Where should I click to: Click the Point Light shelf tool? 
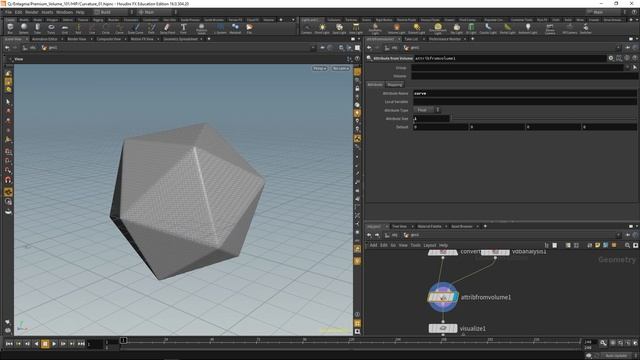pos(322,29)
